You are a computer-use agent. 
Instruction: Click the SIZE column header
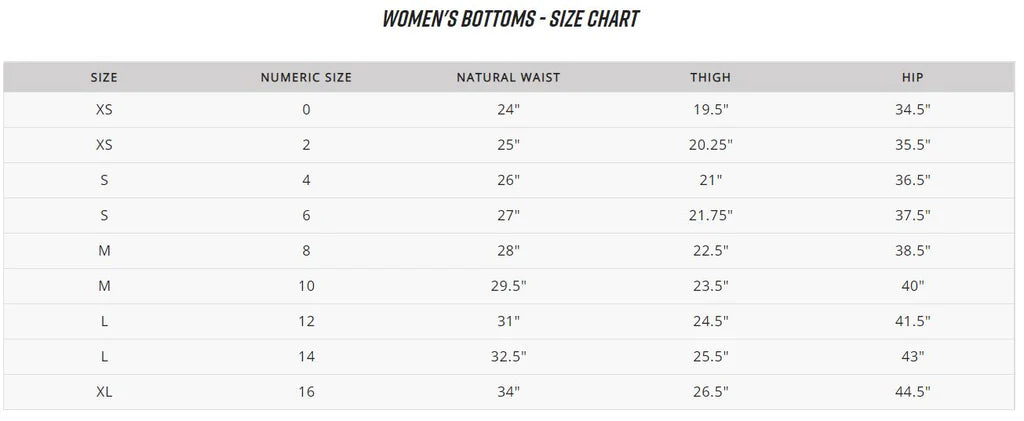[104, 77]
